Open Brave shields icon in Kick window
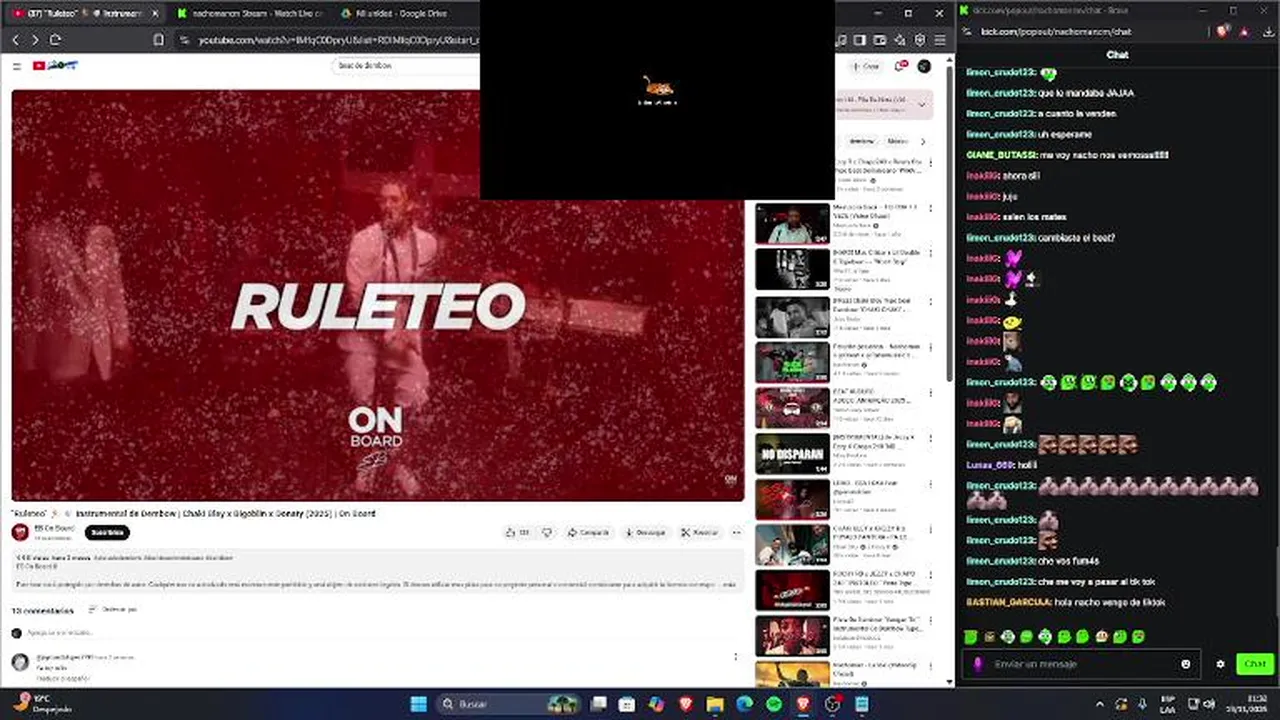 (1221, 32)
